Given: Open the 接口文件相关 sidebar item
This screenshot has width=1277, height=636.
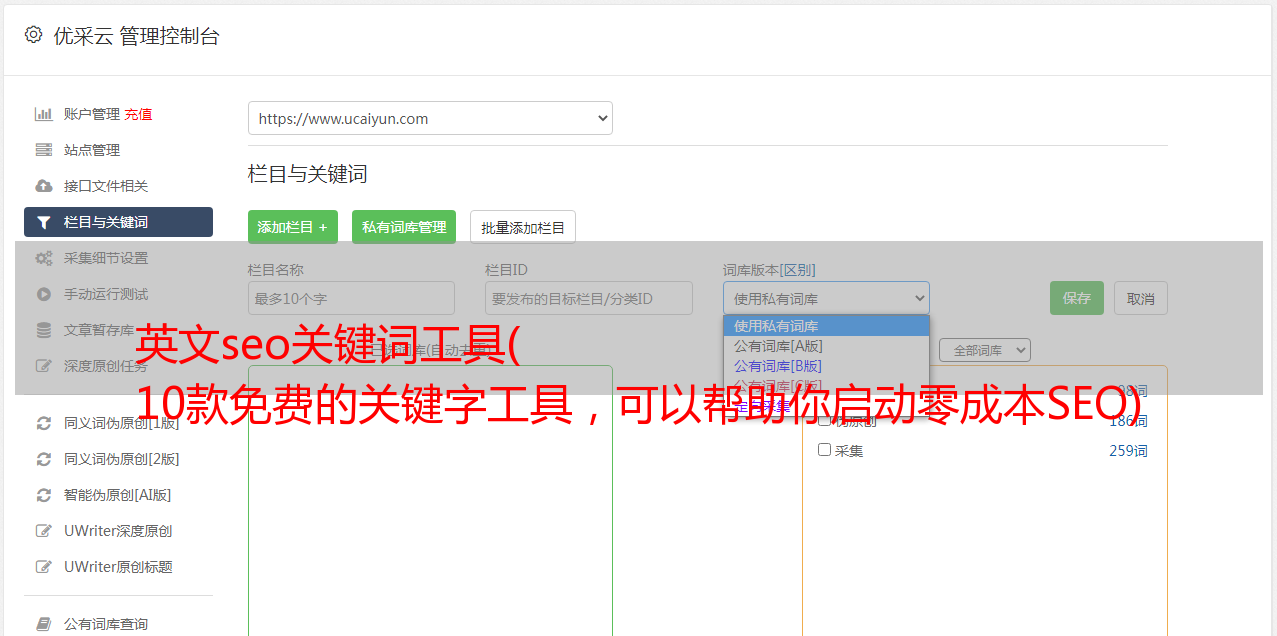Looking at the screenshot, I should click(106, 186).
